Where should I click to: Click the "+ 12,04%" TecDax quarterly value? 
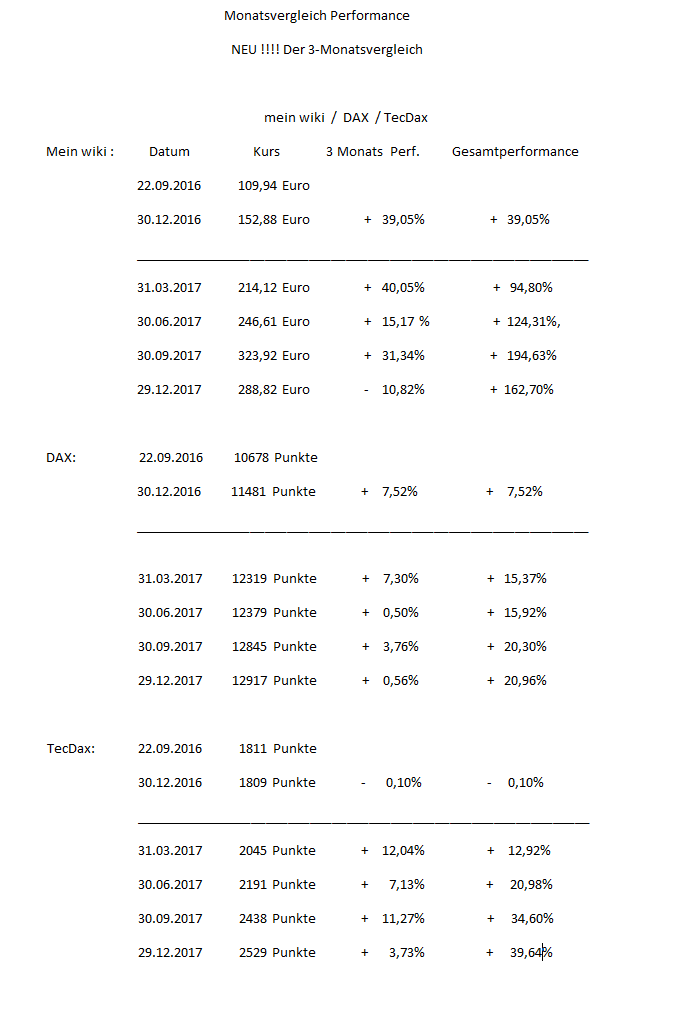pos(393,851)
